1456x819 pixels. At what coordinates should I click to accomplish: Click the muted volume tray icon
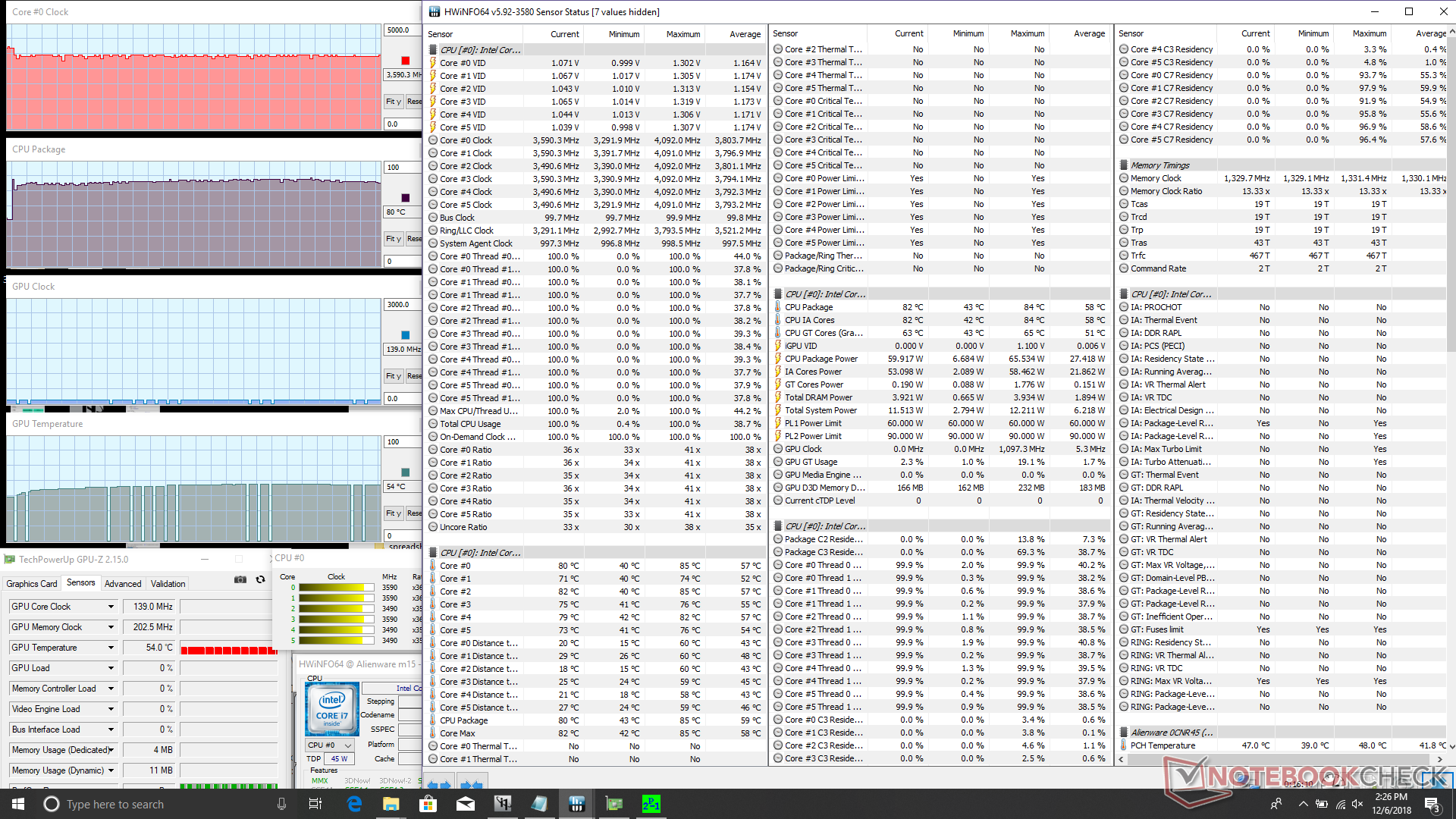click(1357, 804)
